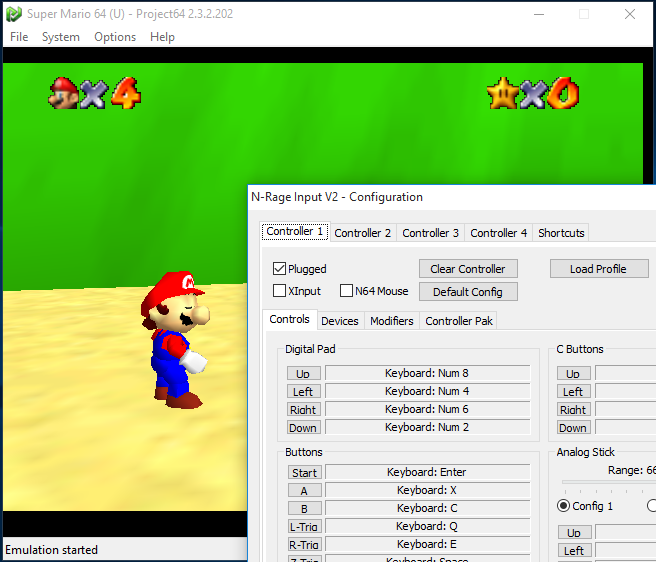Screen dimensions: 656x562
Task: Click the Keyboard: C field
Action: coord(428,508)
